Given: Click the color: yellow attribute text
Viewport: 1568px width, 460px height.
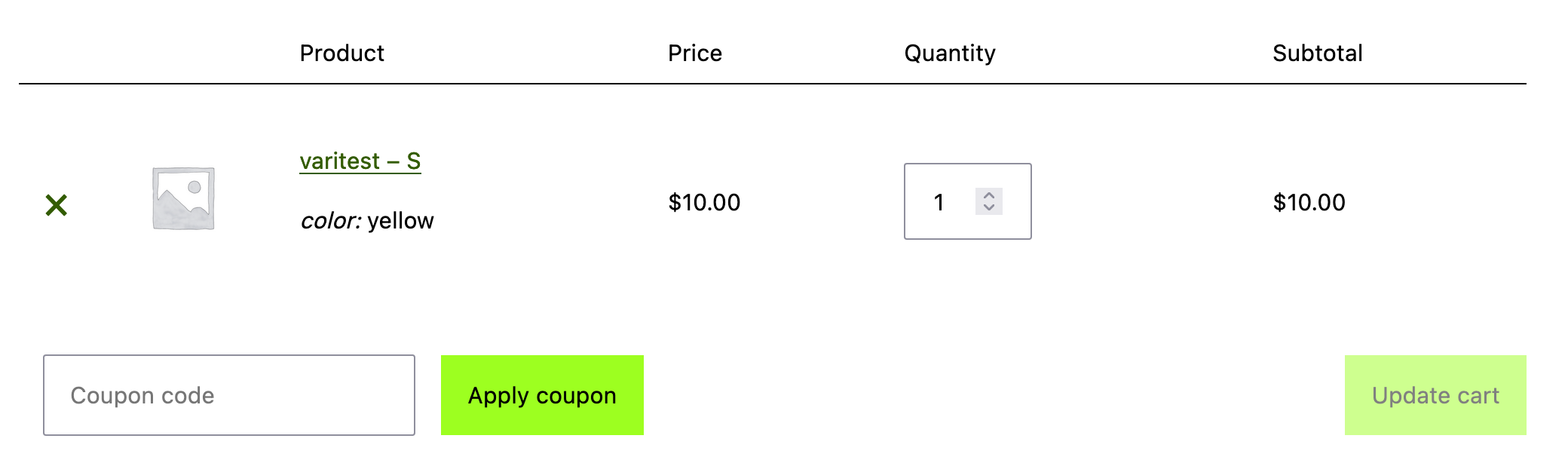Looking at the screenshot, I should tap(367, 219).
